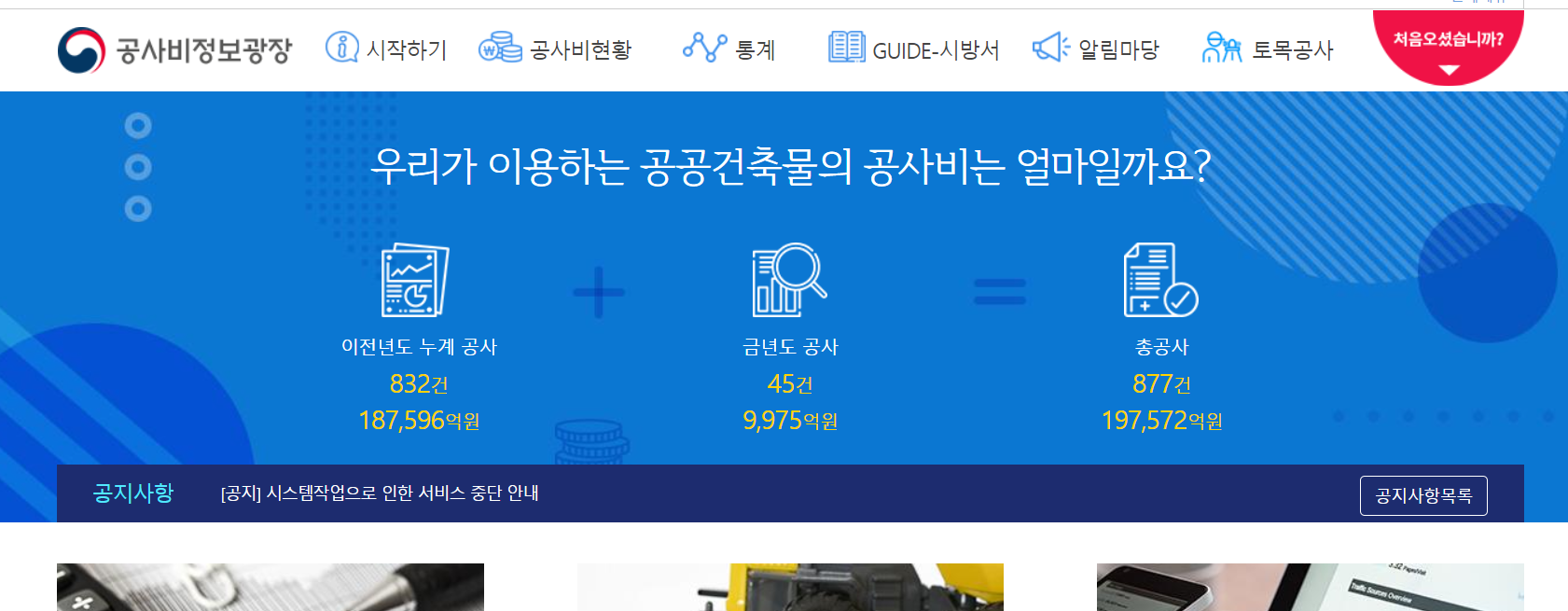Open the 시스템작업으로 인한 서비스 중단 안내 notice
The width and height of the screenshot is (1568, 611).
(380, 493)
